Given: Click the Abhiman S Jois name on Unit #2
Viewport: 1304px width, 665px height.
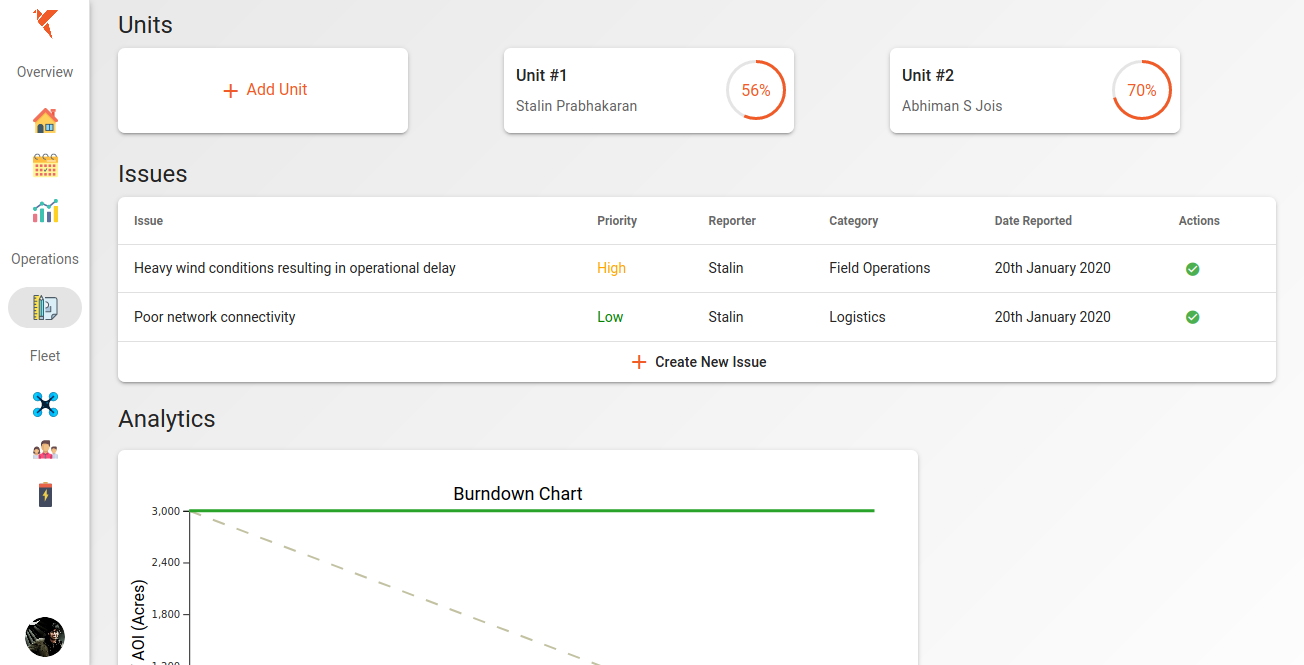Looking at the screenshot, I should tap(952, 106).
